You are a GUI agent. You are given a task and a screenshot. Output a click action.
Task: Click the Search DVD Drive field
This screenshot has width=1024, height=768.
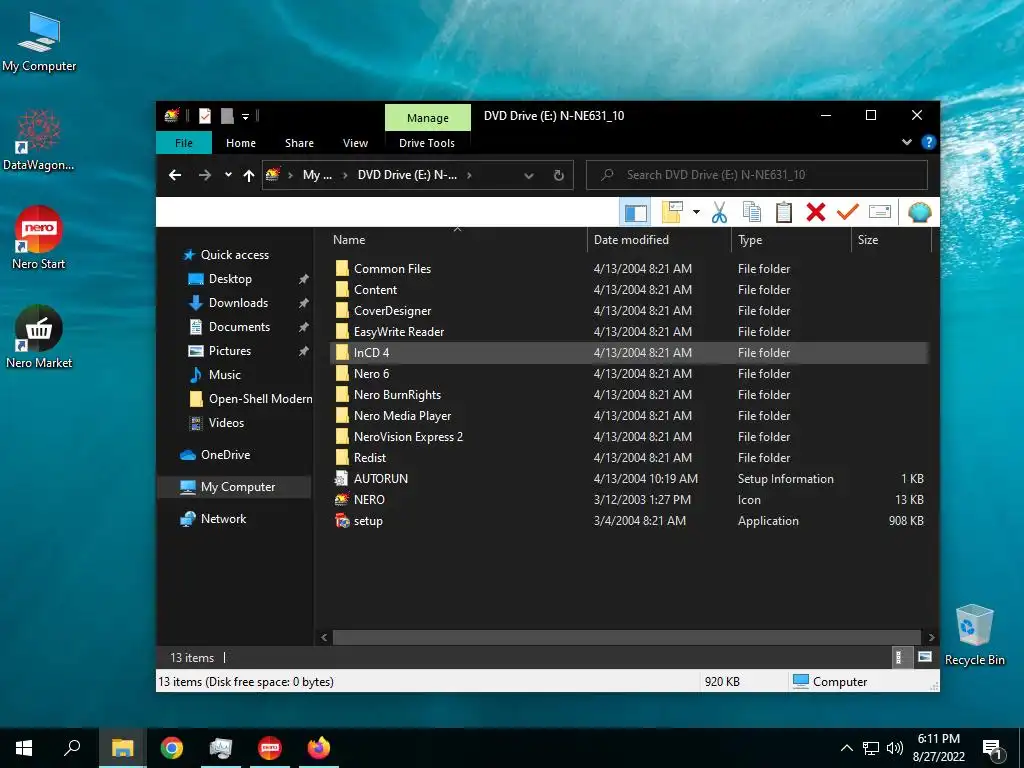point(757,174)
